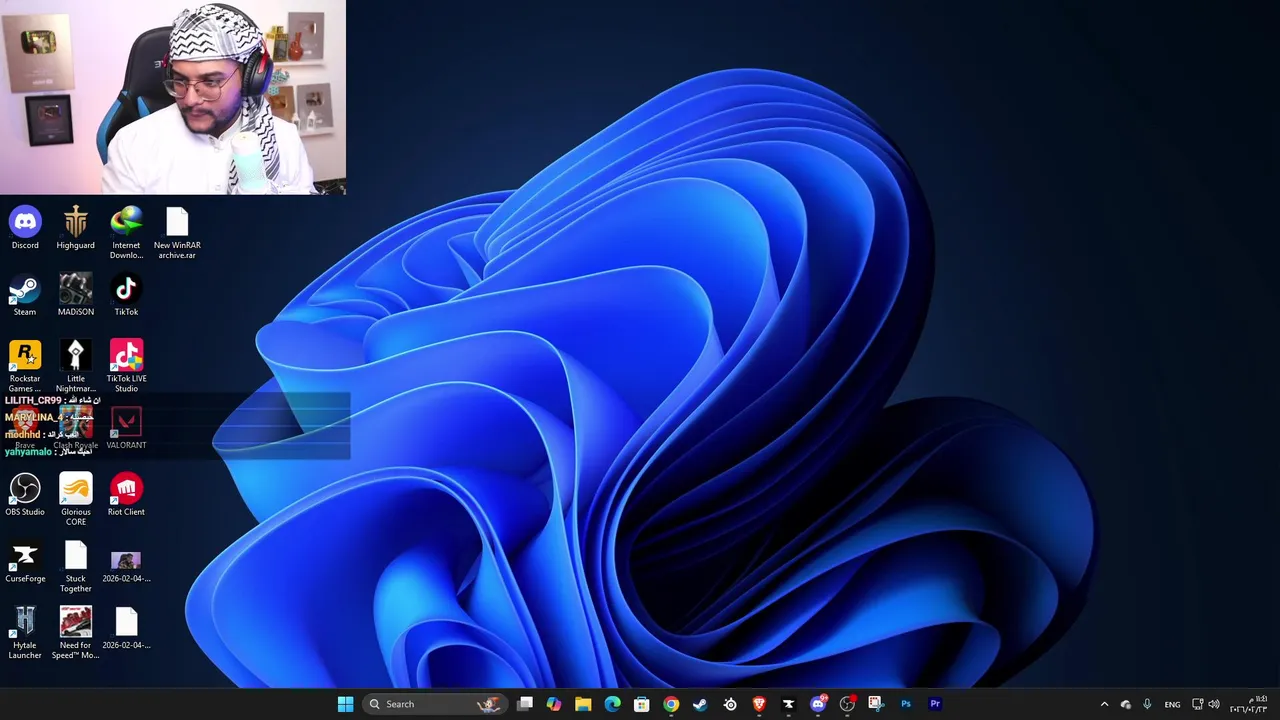Open the ENG language switcher
Viewport: 1280px width, 720px height.
click(x=1172, y=704)
